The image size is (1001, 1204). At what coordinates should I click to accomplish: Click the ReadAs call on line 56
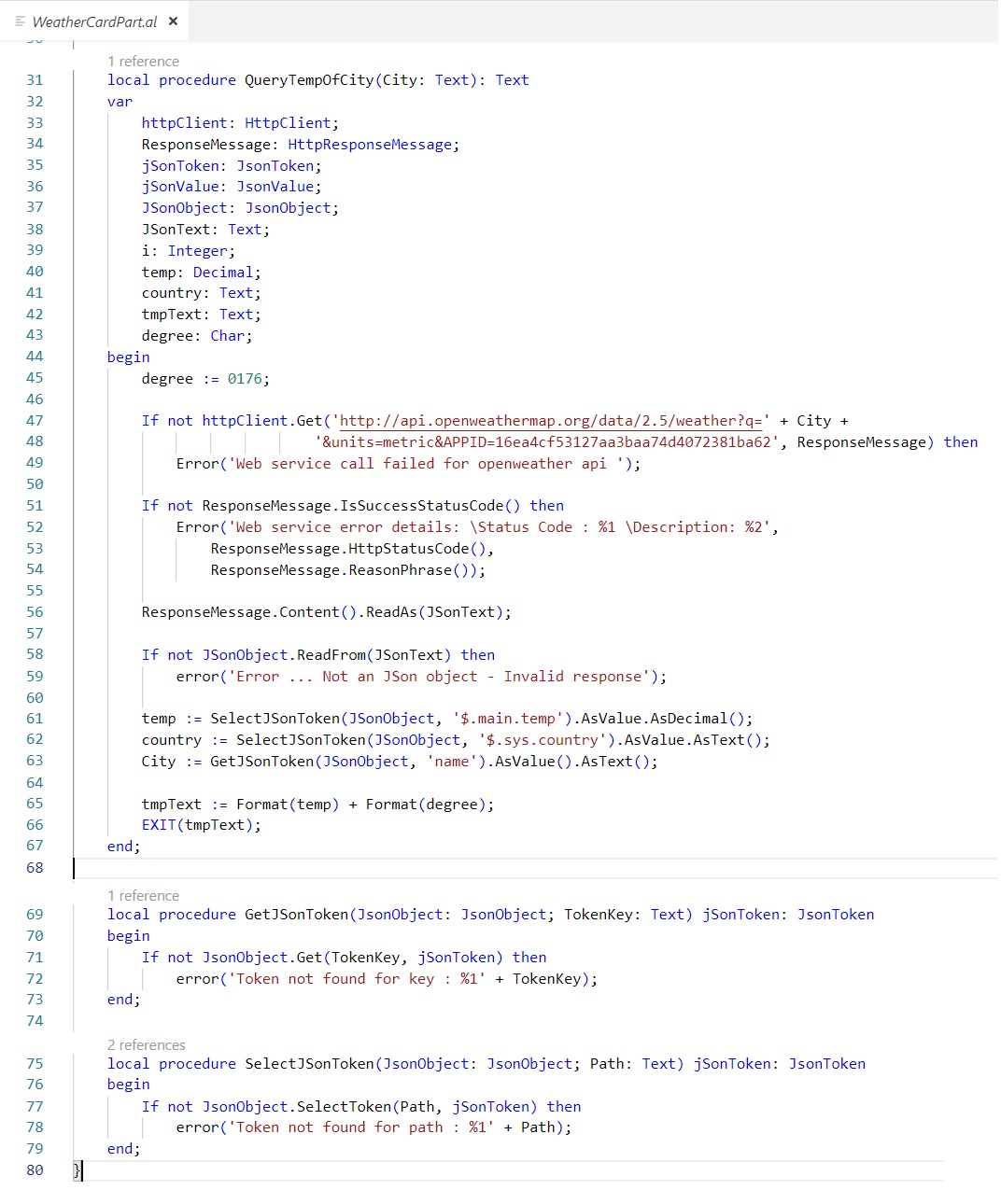pos(391,612)
